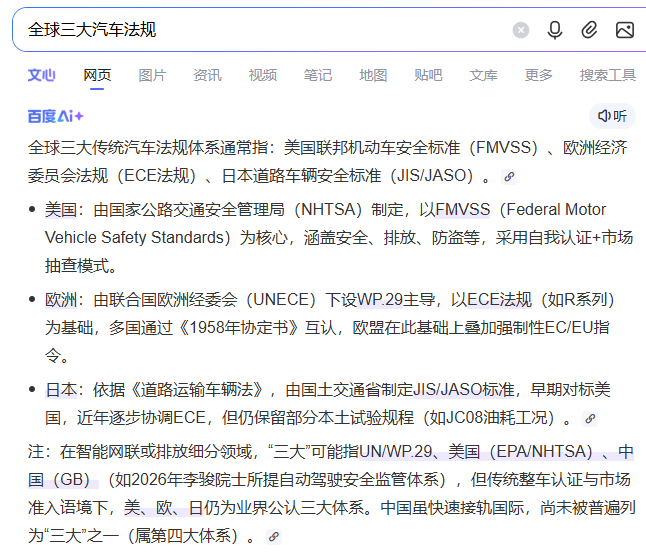Viewport: 646px width, 553px height.
Task: Open citation link after JC08油耗工况 sentence
Action: point(590,419)
